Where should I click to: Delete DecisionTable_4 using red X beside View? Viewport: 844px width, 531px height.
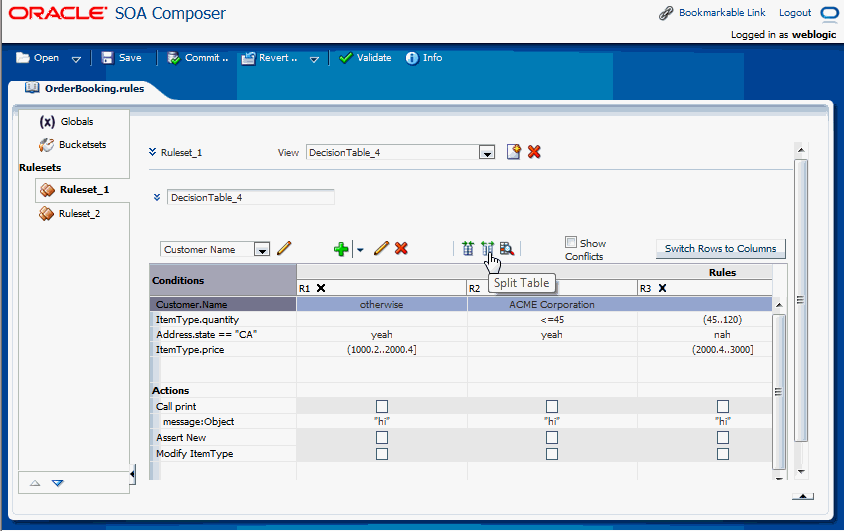[534, 152]
